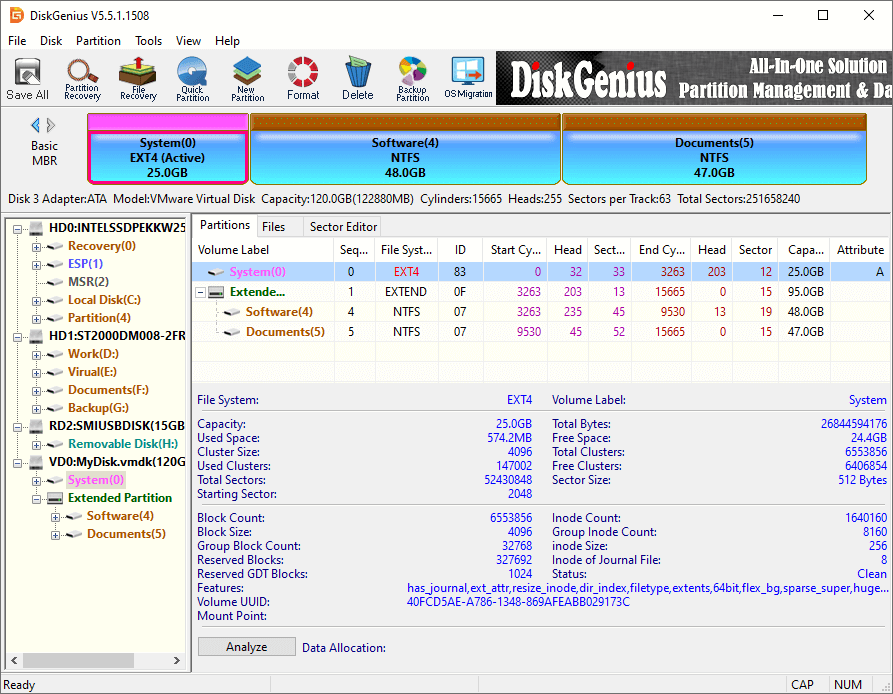The height and width of the screenshot is (694, 893).
Task: Open the Files tab
Action: pos(273,227)
